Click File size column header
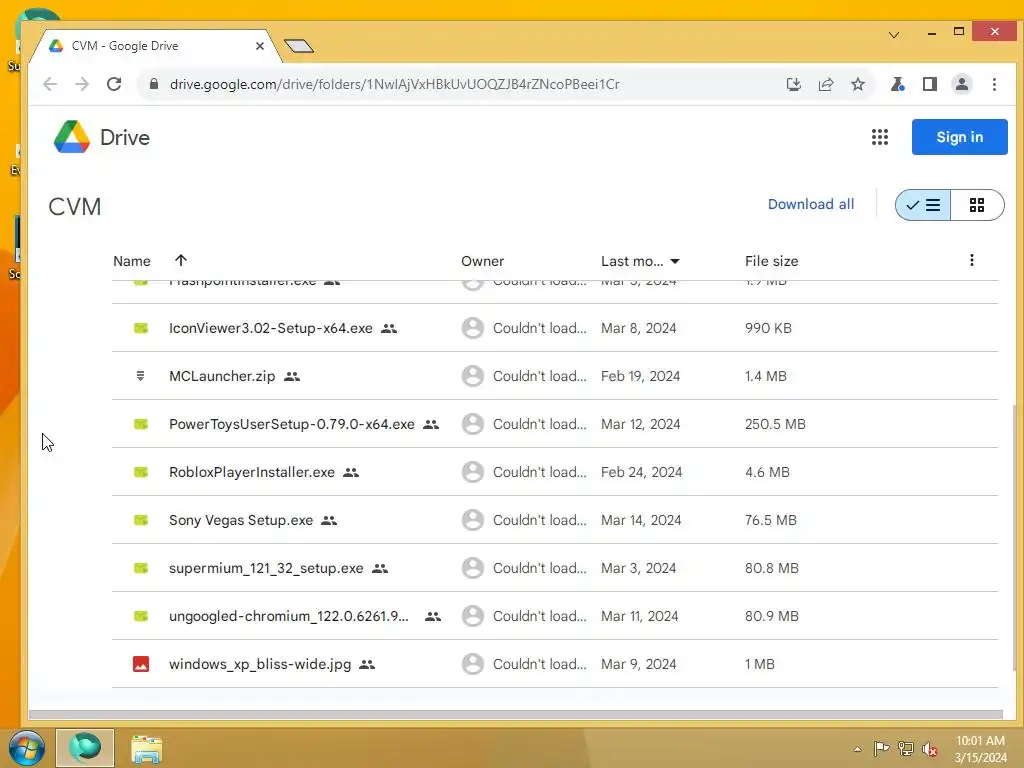 pos(771,261)
